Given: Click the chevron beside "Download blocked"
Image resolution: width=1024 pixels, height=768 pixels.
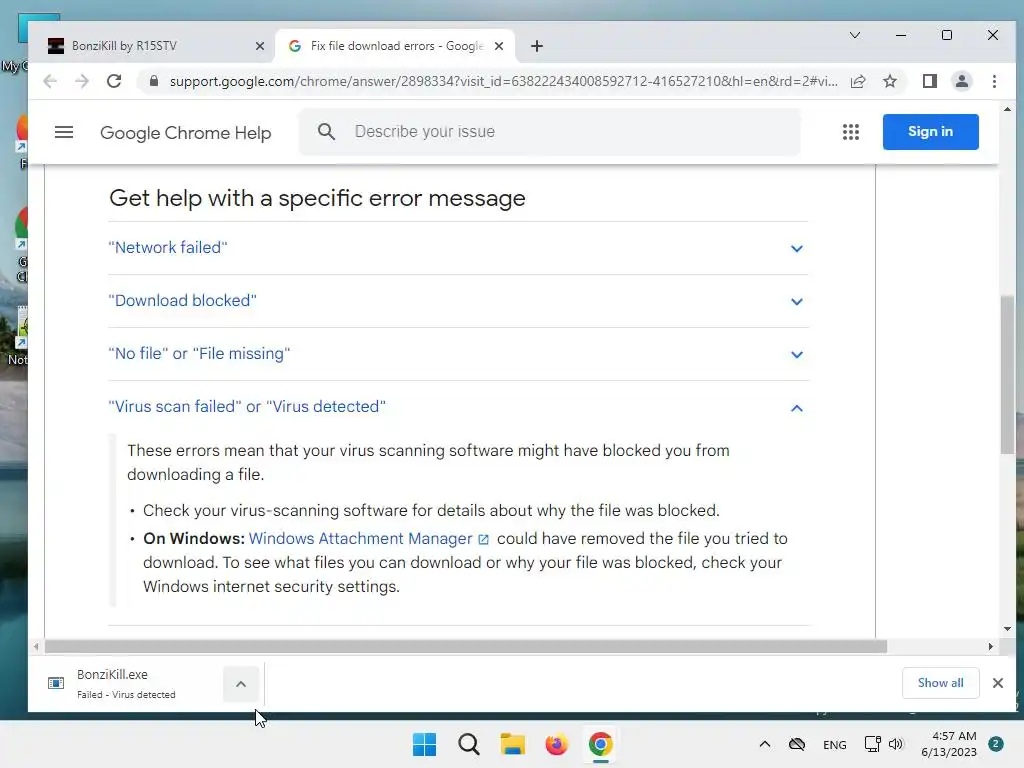Looking at the screenshot, I should pyautogui.click(x=796, y=302).
